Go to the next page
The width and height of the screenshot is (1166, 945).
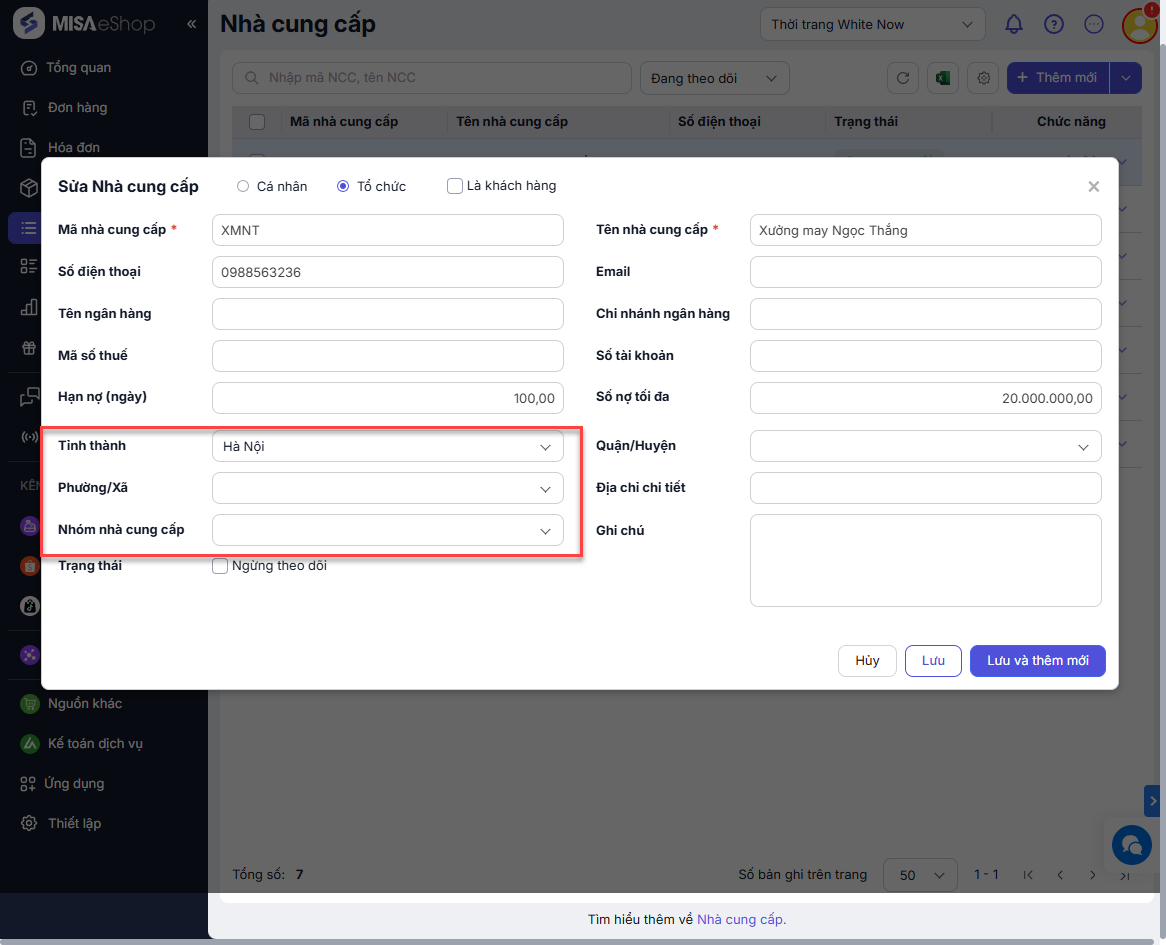1092,875
